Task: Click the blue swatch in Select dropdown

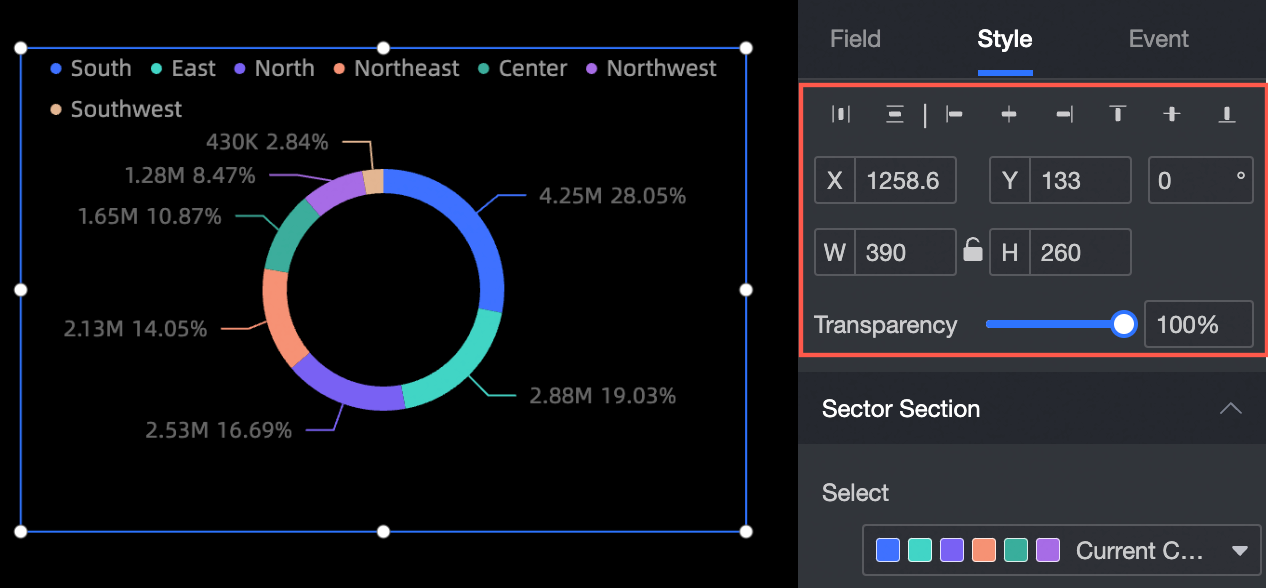Action: [x=887, y=550]
